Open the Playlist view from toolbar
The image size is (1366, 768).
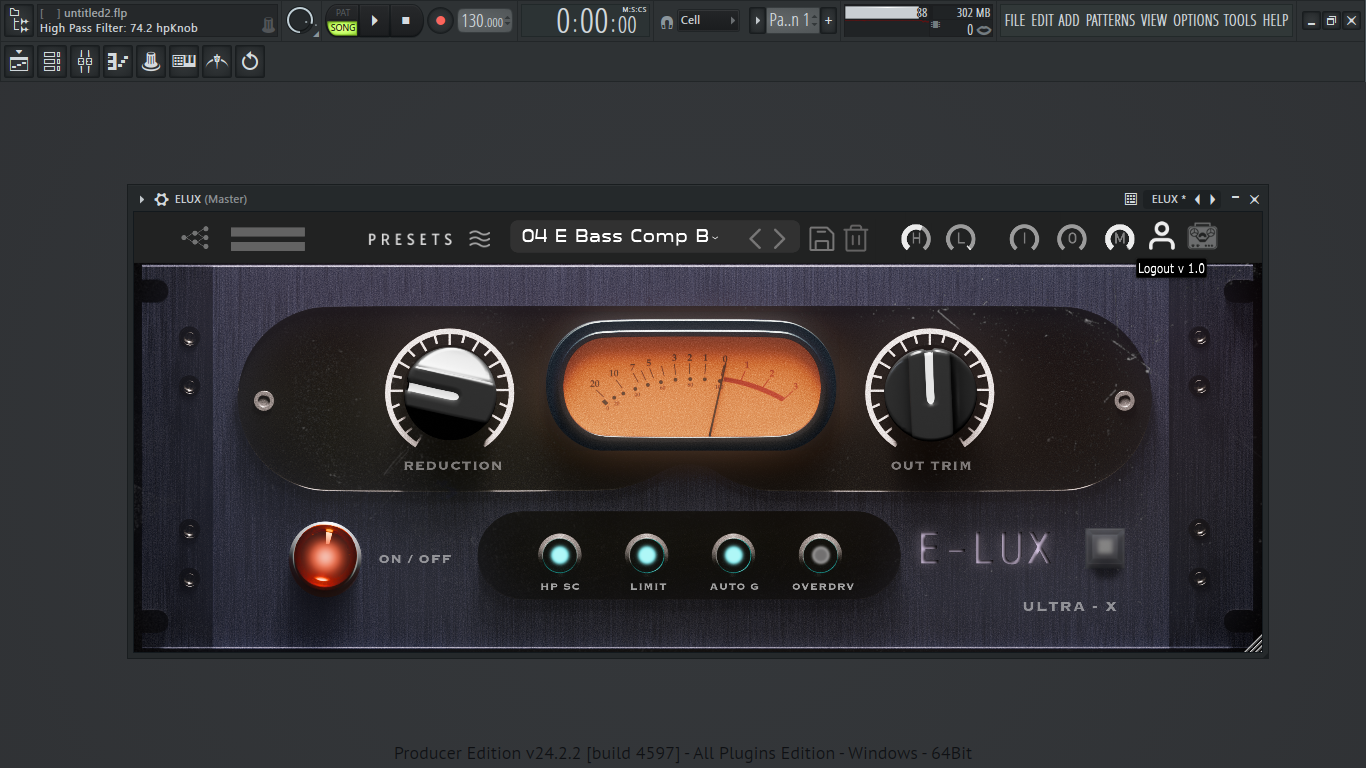pyautogui.click(x=19, y=62)
